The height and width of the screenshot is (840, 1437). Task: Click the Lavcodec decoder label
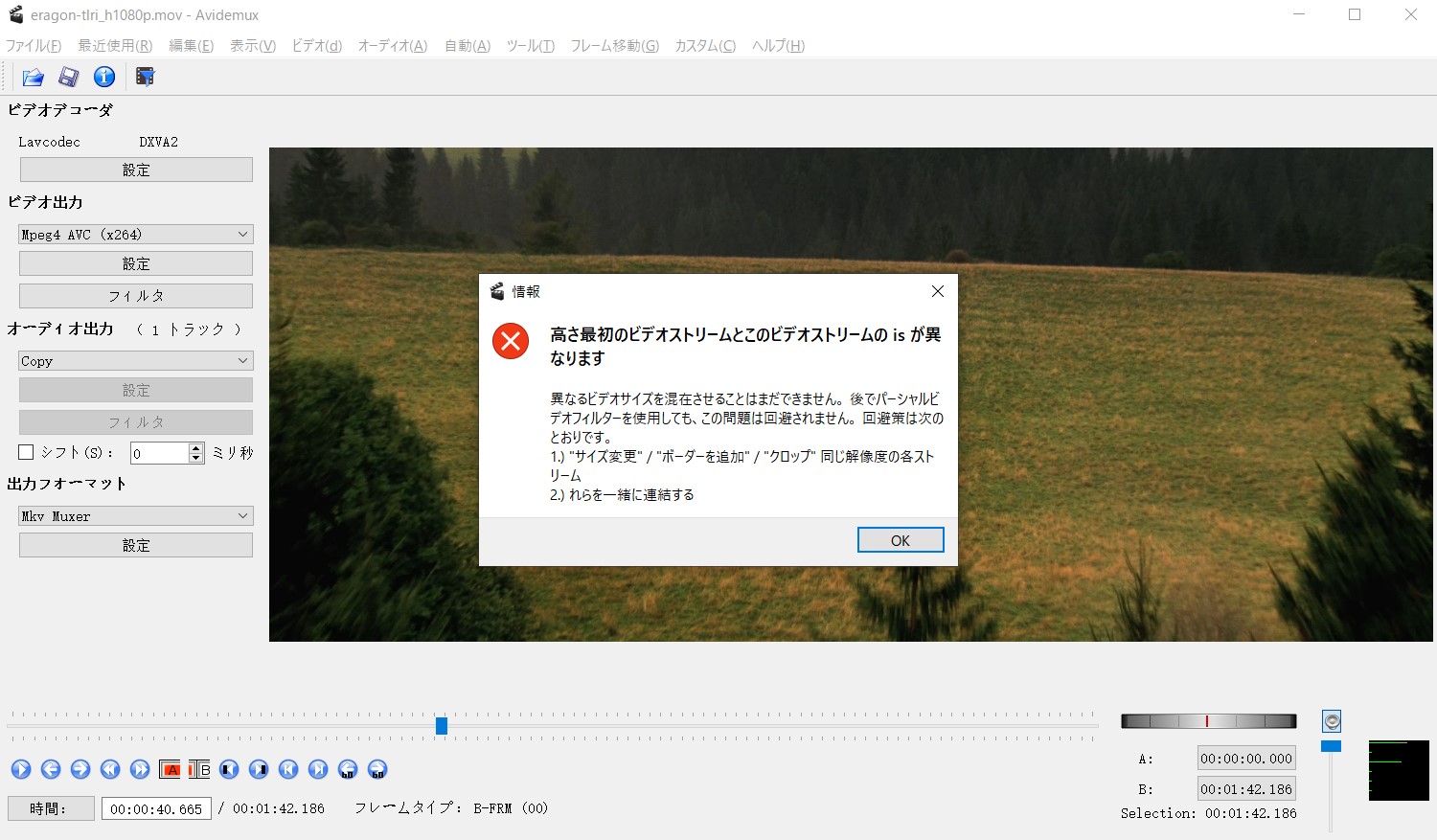coord(50,142)
